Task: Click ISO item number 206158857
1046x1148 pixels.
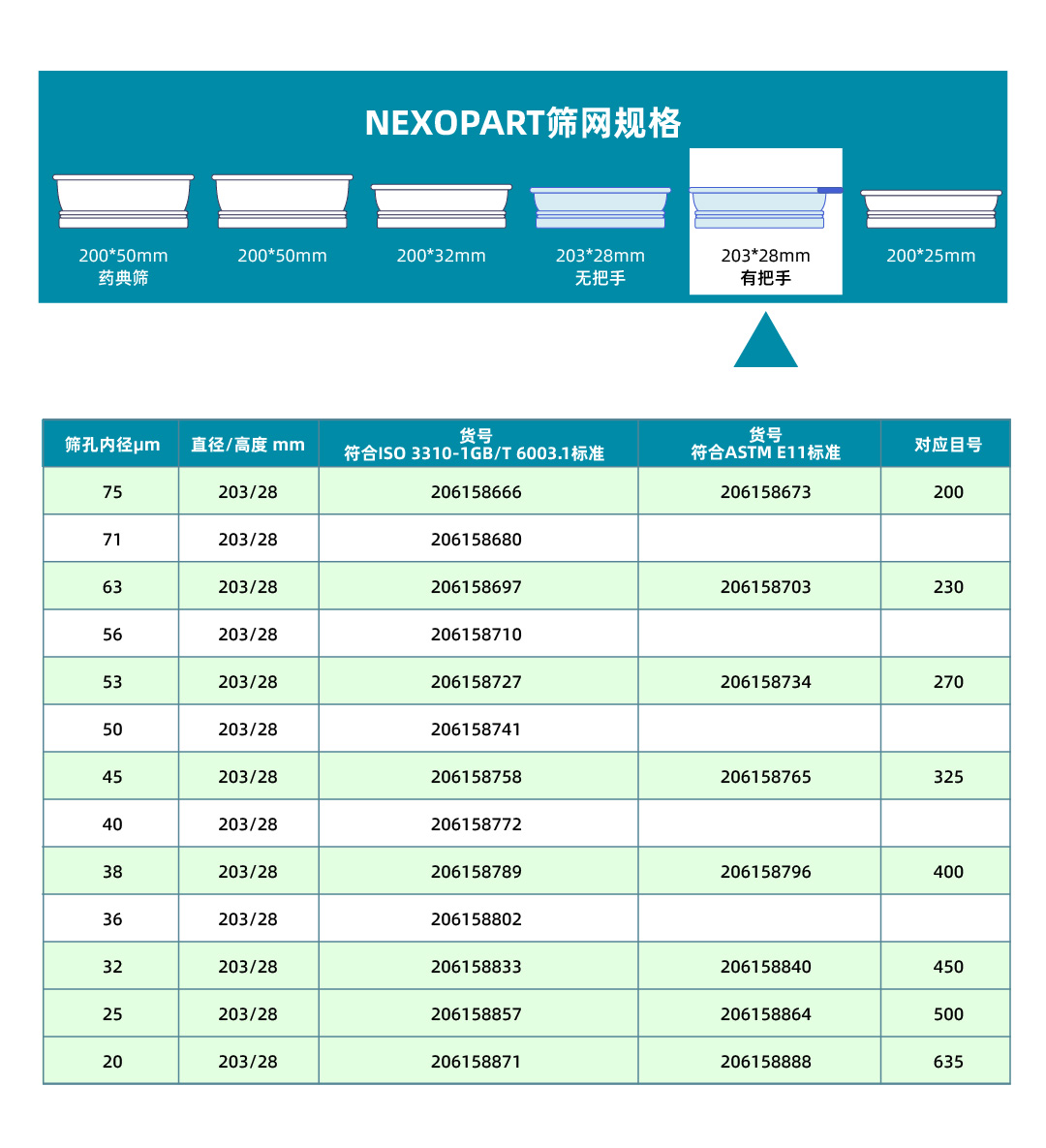Action: point(476,1014)
